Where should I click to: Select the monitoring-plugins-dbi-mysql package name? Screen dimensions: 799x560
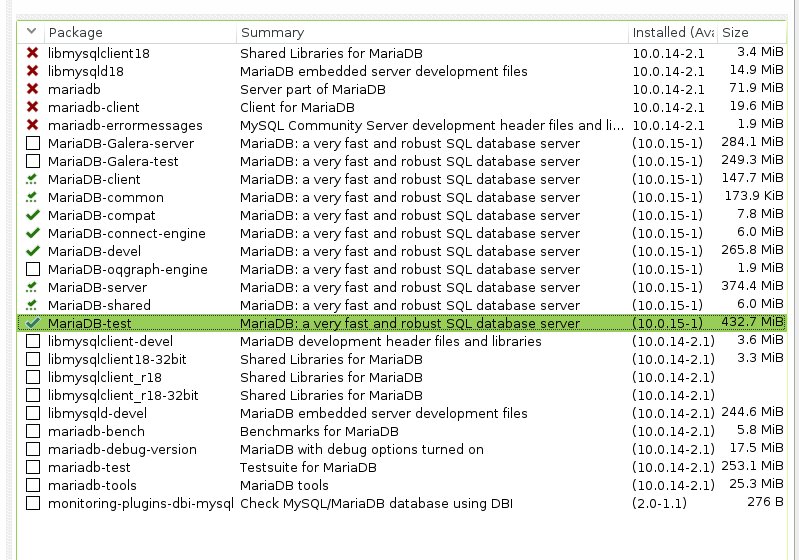click(141, 503)
